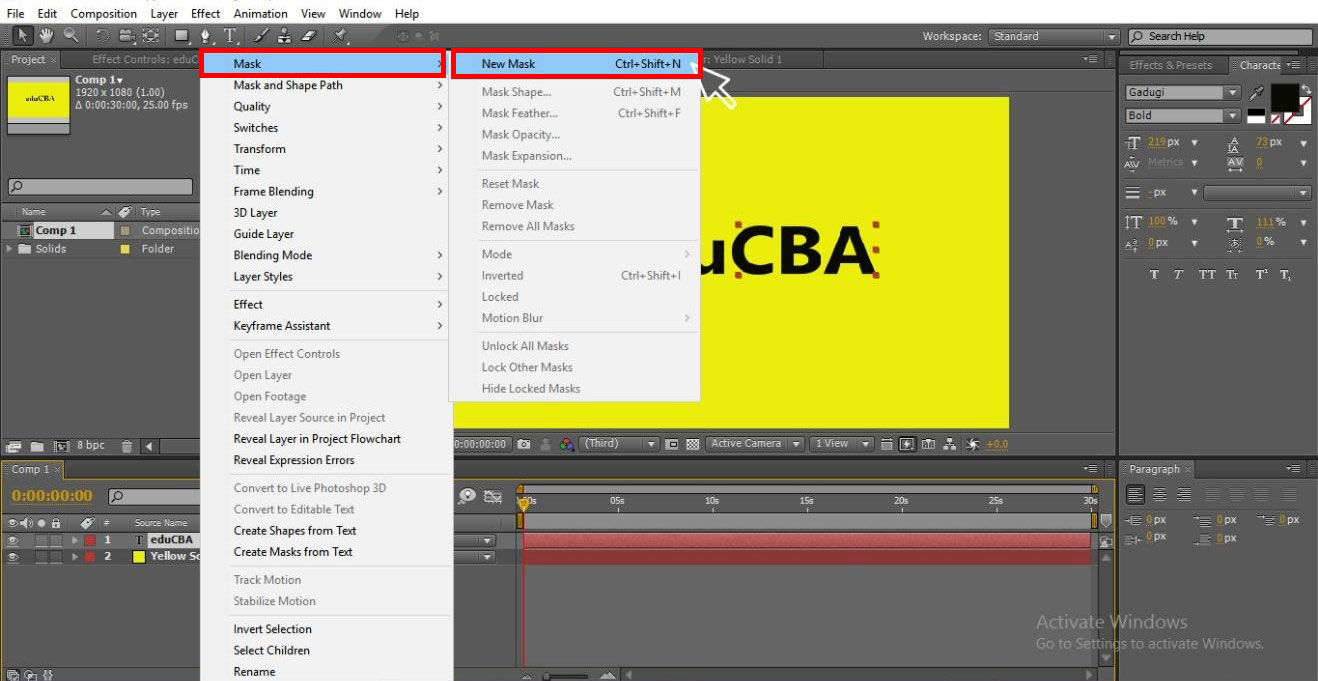The image size is (1318, 681).
Task: Click Reveal Expression Errors
Action: (x=294, y=460)
